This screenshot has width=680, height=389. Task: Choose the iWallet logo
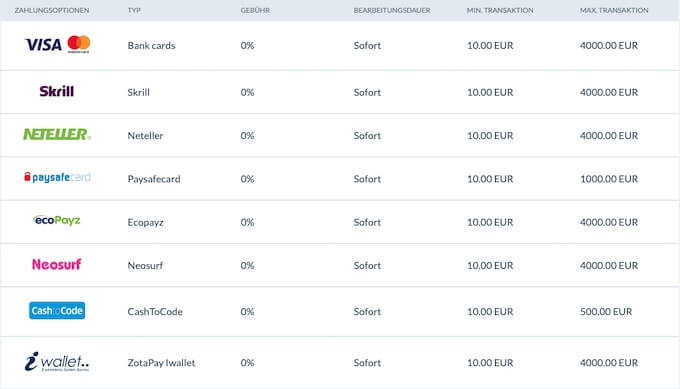pyautogui.click(x=57, y=362)
